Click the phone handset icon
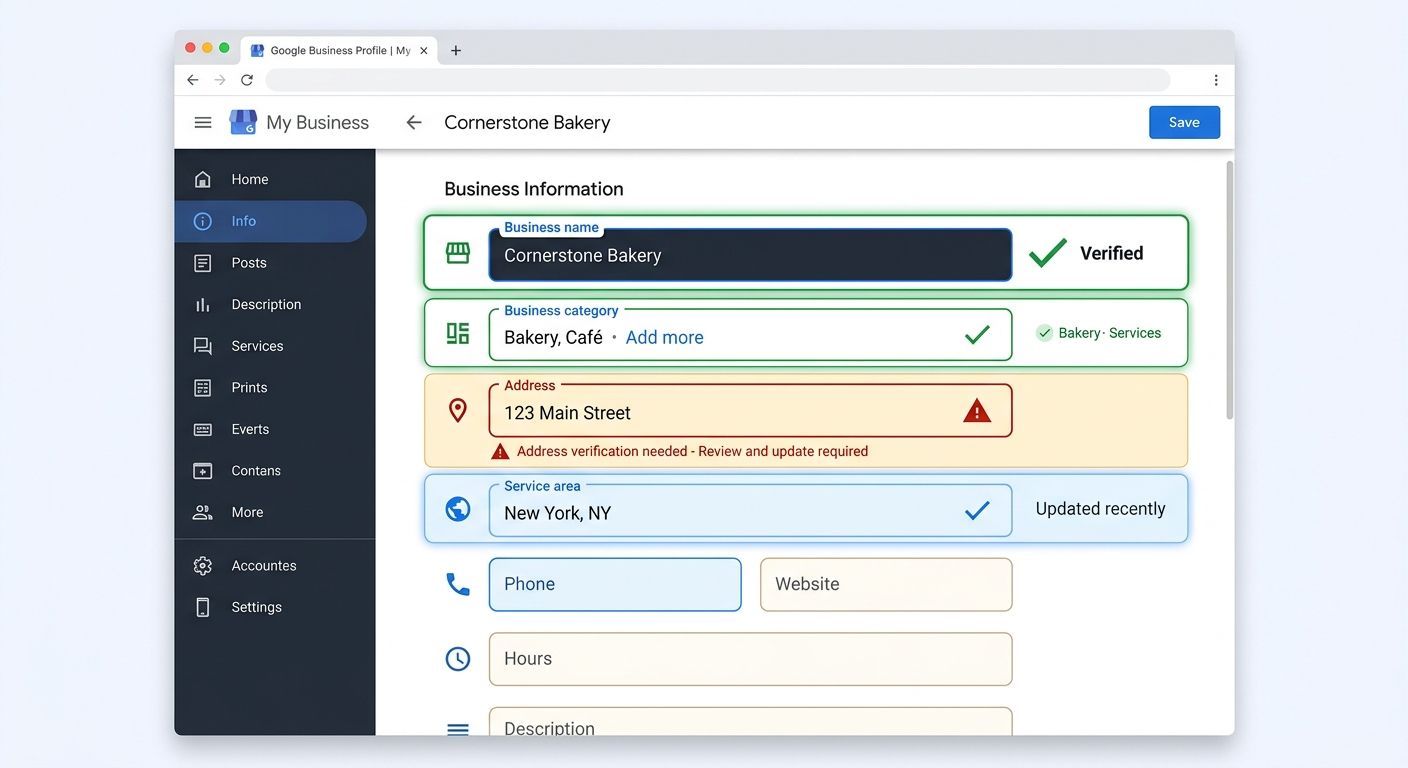The width and height of the screenshot is (1408, 768). [458, 584]
